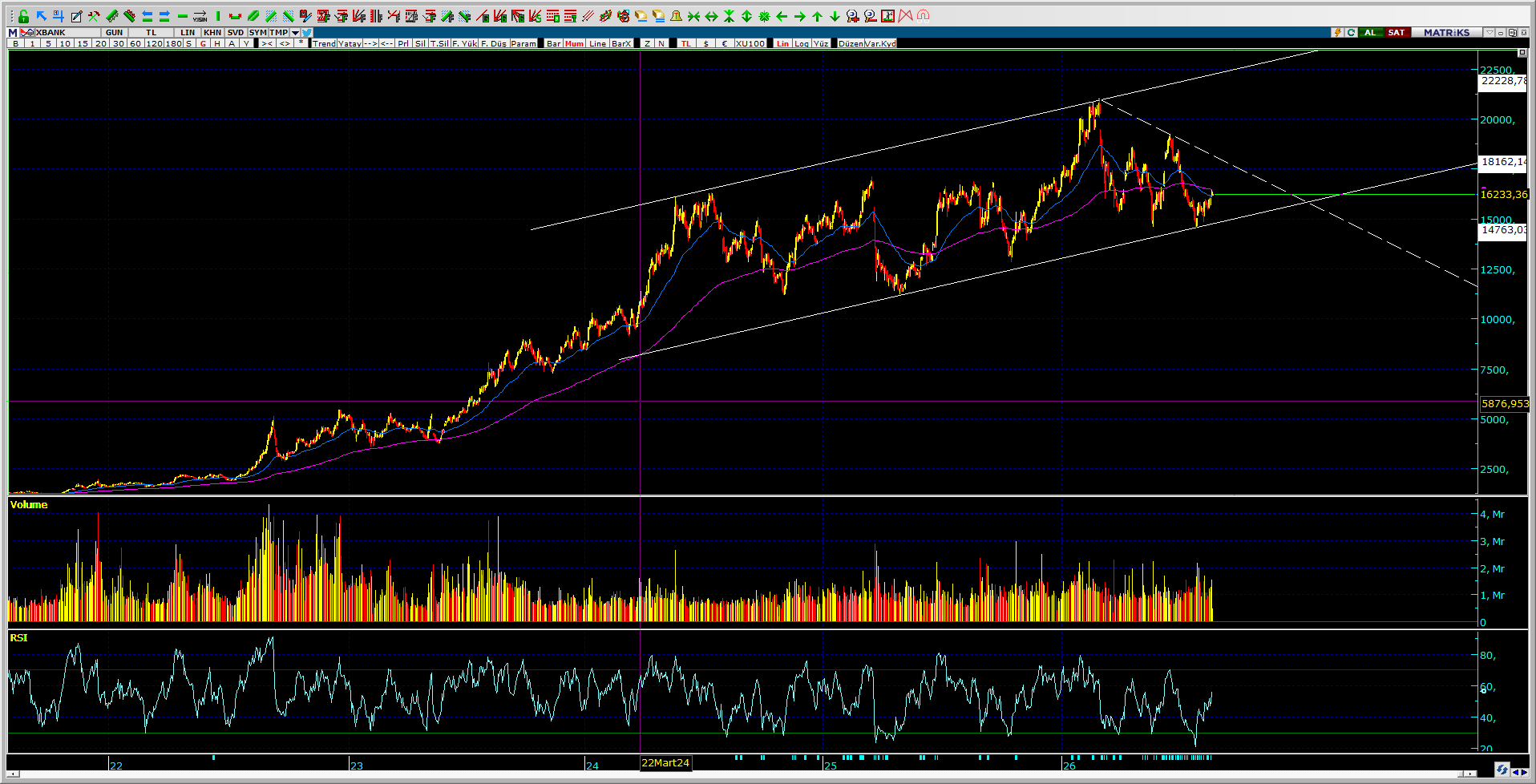Click the XU100 relative button
This screenshot has width=1536, height=784.
pyautogui.click(x=750, y=43)
